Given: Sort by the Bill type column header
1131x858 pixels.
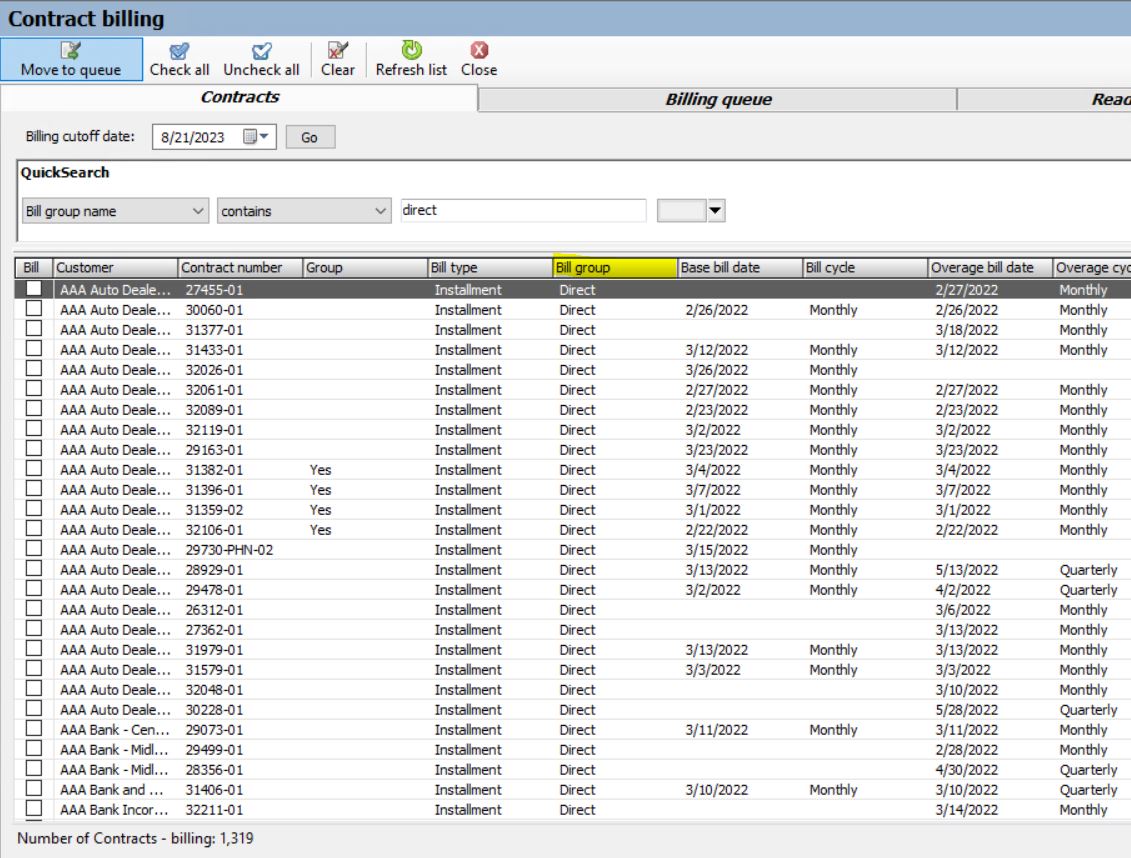Looking at the screenshot, I should coord(490,267).
